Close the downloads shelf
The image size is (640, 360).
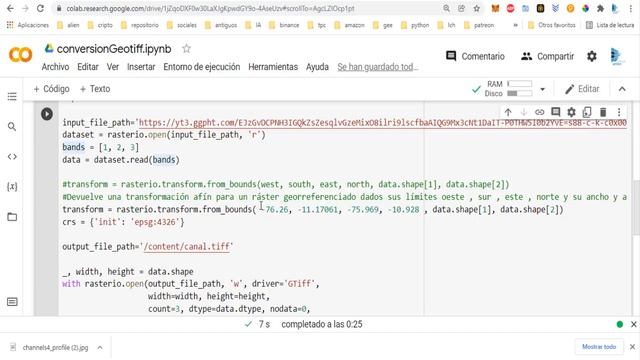click(632, 347)
